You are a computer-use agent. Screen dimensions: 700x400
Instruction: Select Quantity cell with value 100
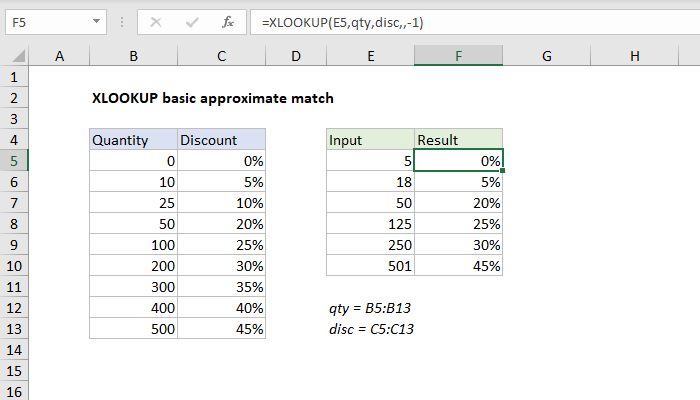(x=133, y=245)
